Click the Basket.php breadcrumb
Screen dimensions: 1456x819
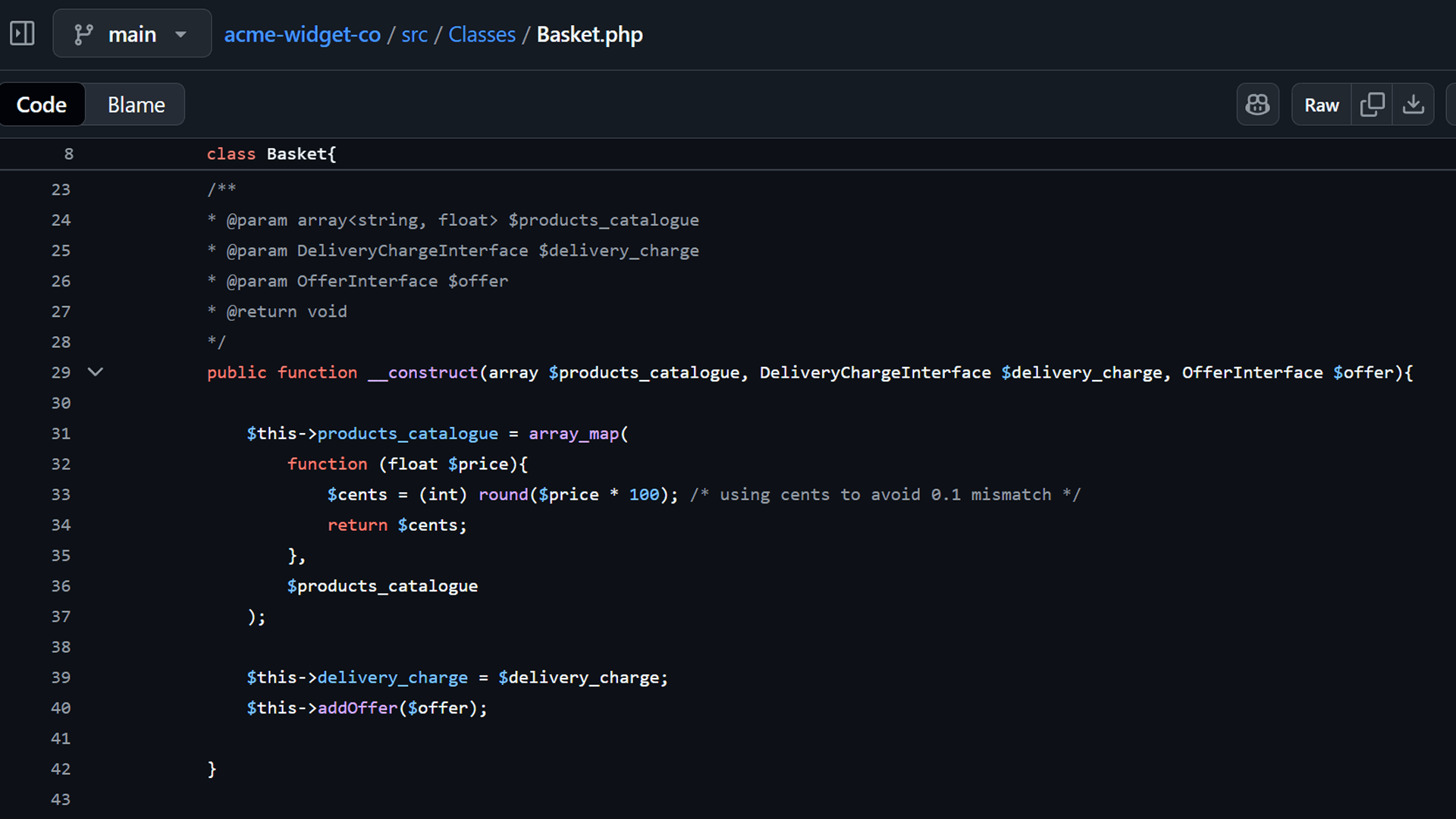(x=588, y=34)
